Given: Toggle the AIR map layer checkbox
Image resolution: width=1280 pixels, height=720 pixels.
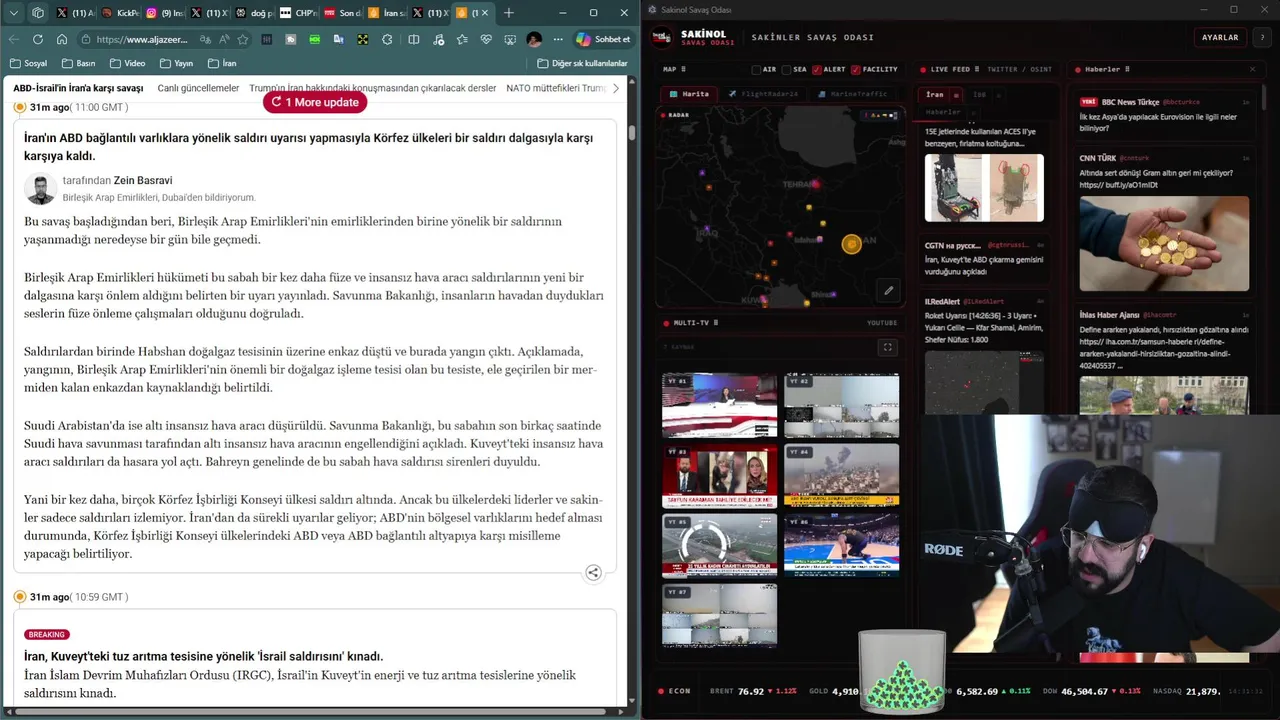Looking at the screenshot, I should coord(756,70).
